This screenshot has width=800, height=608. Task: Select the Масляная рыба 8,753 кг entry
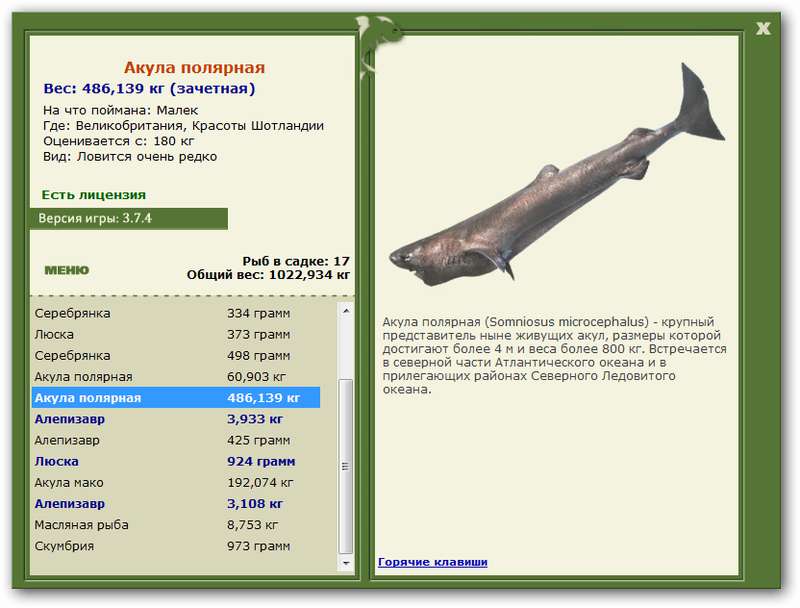point(176,525)
